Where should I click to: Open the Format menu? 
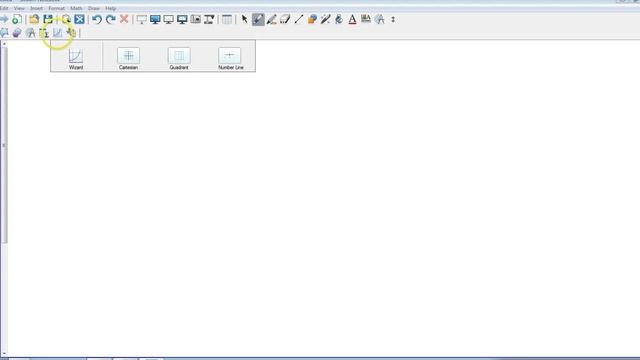pos(56,8)
